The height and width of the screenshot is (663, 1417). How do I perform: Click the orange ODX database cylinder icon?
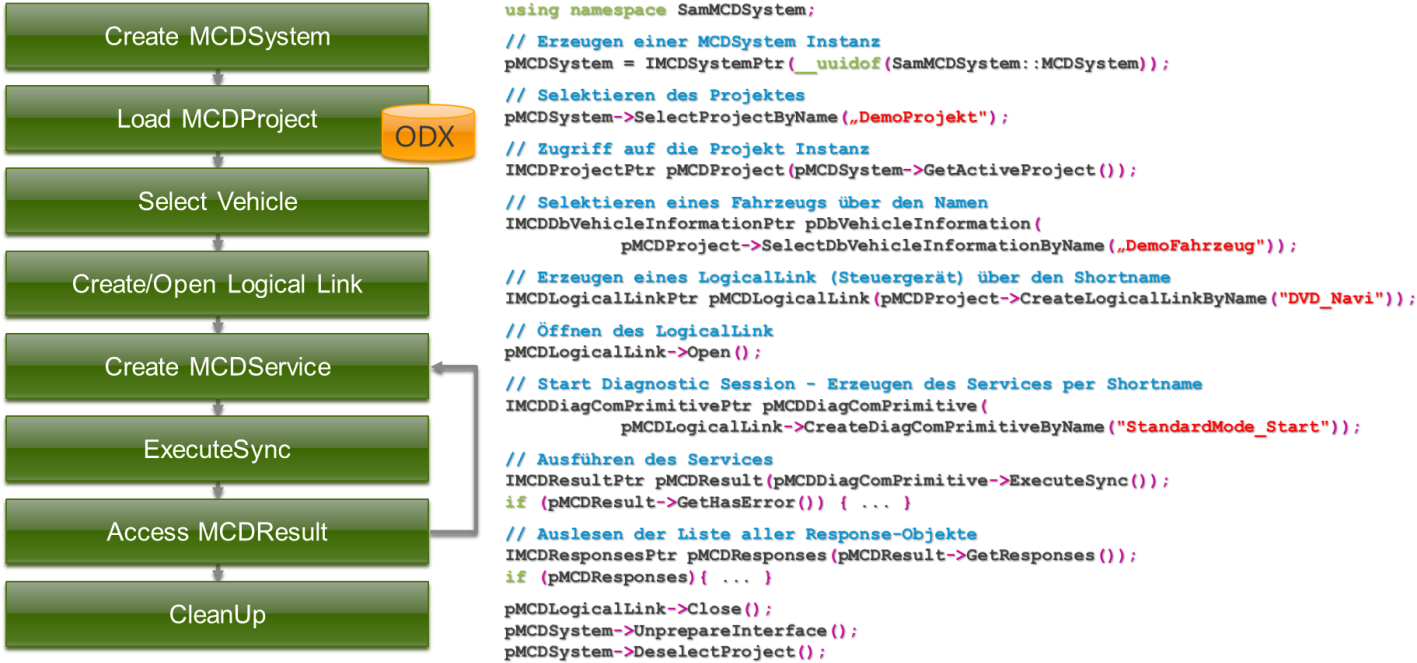429,135
